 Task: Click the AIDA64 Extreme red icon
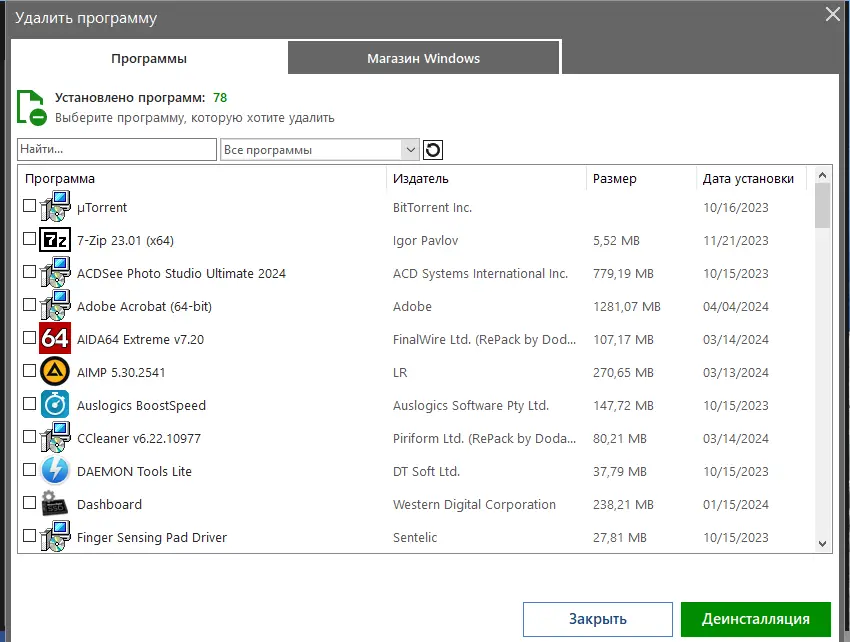54,339
